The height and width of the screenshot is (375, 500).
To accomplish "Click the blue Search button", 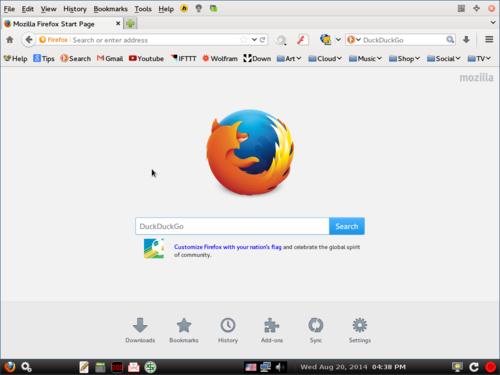I will pos(347,226).
